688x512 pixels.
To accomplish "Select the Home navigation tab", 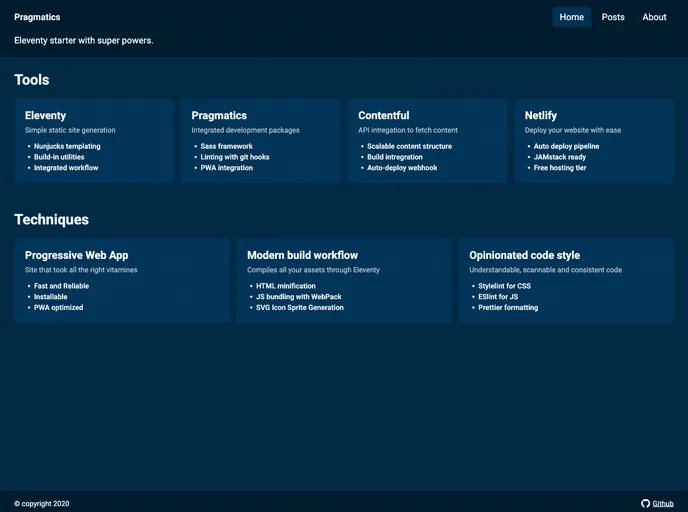I will point(572,17).
